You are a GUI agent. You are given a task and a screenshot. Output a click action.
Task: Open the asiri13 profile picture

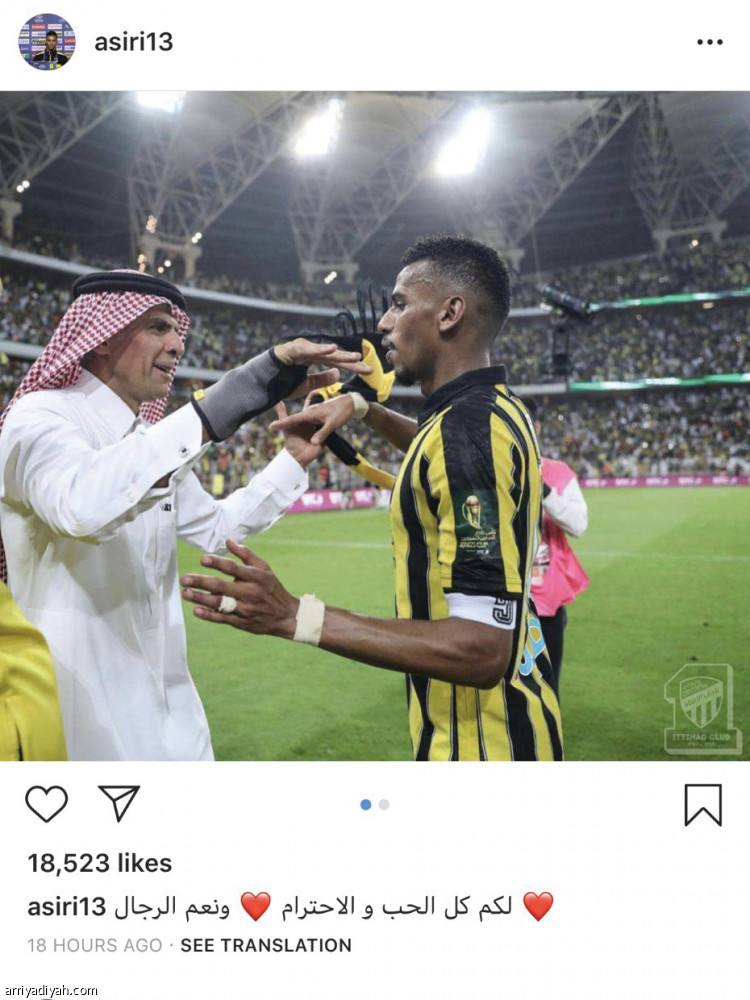click(47, 41)
